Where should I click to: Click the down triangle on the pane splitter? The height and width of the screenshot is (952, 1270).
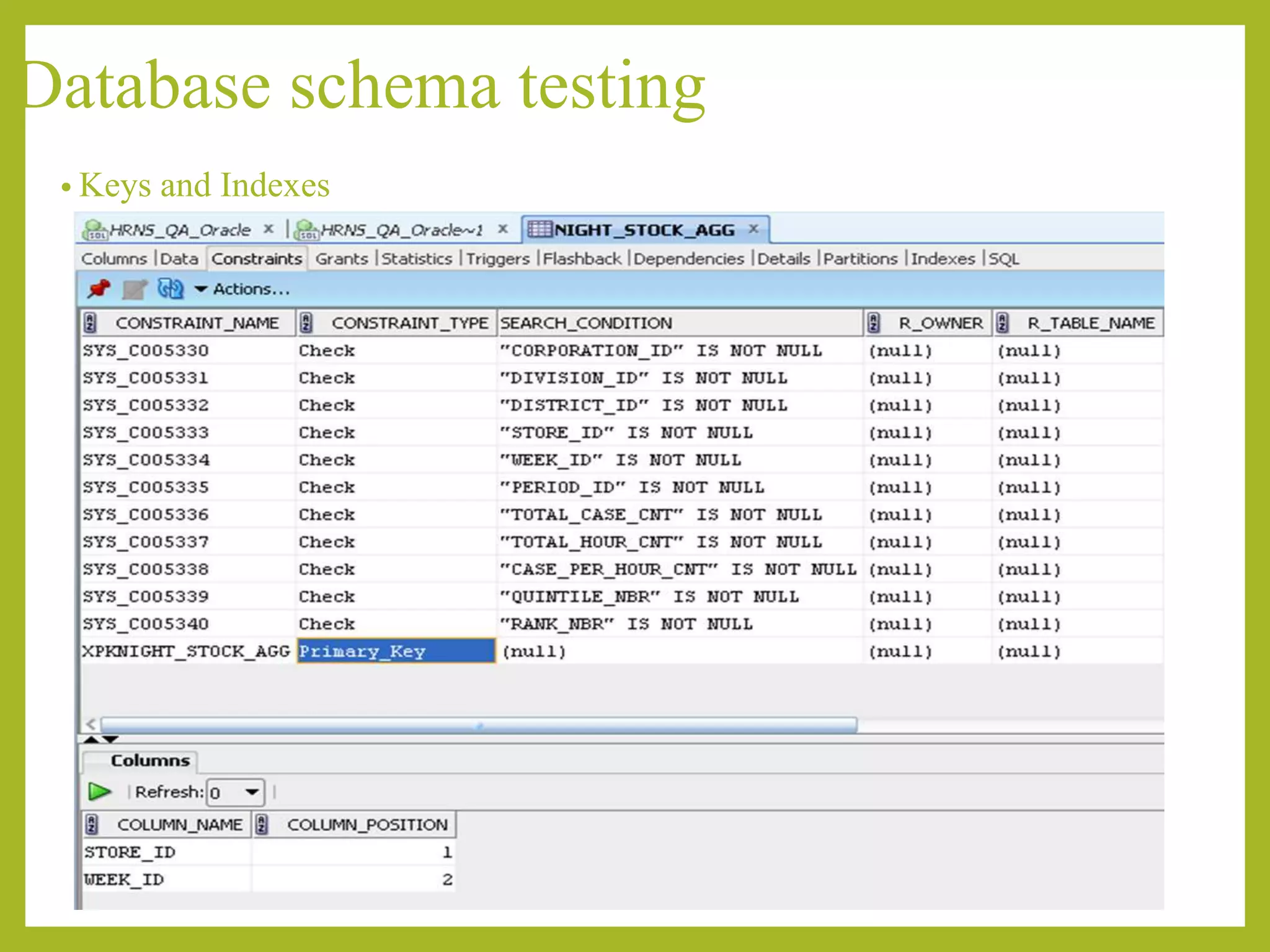click(110, 739)
